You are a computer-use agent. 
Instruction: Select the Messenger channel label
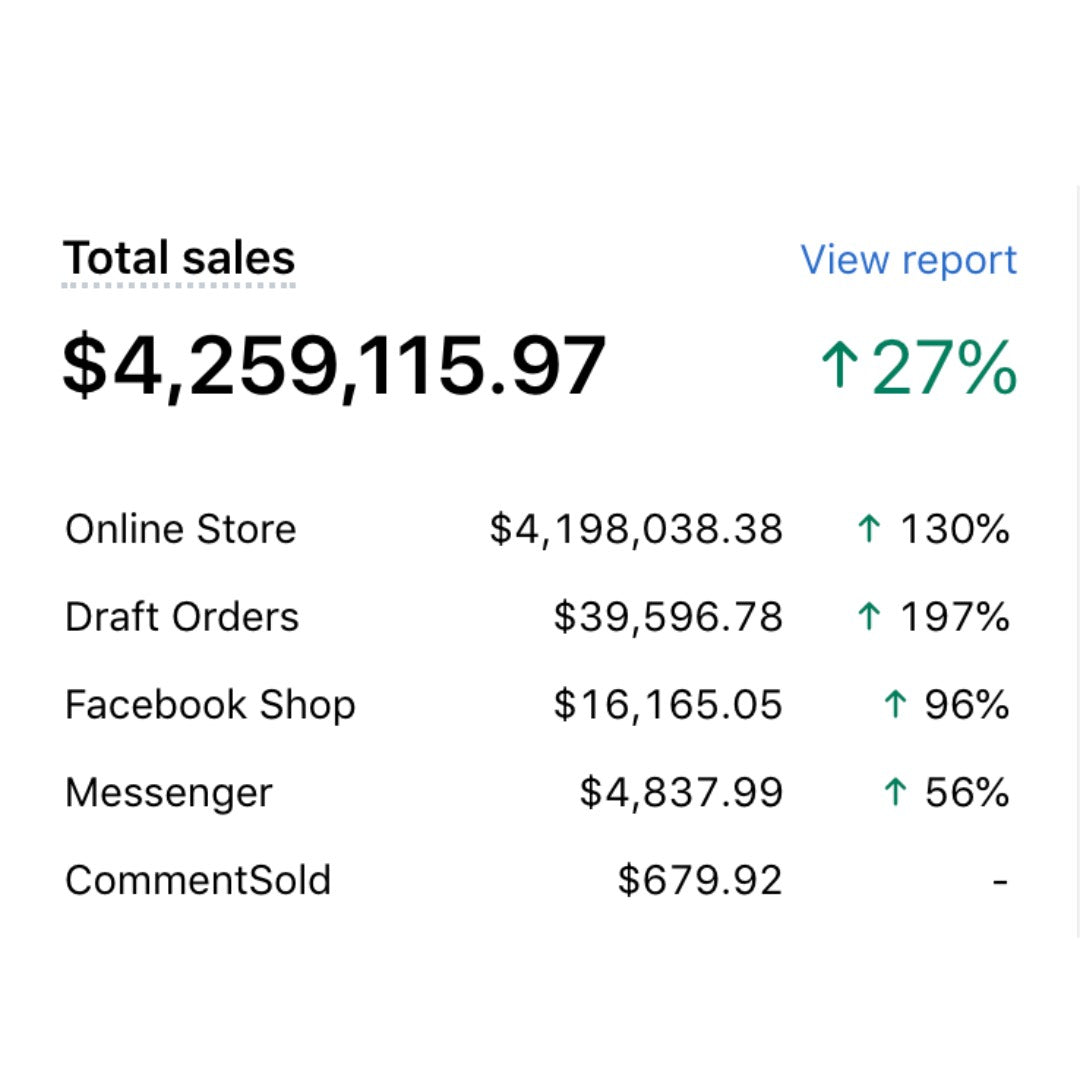coord(168,793)
